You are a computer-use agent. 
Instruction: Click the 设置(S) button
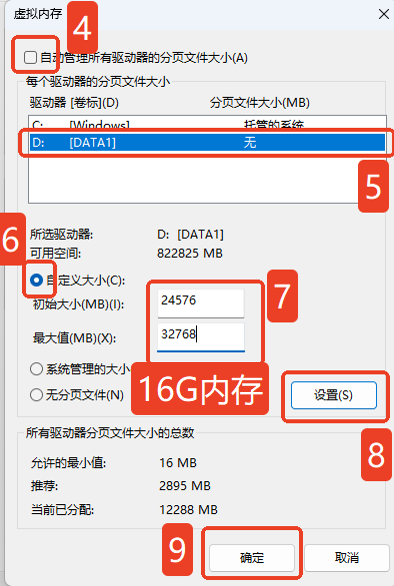pos(334,395)
